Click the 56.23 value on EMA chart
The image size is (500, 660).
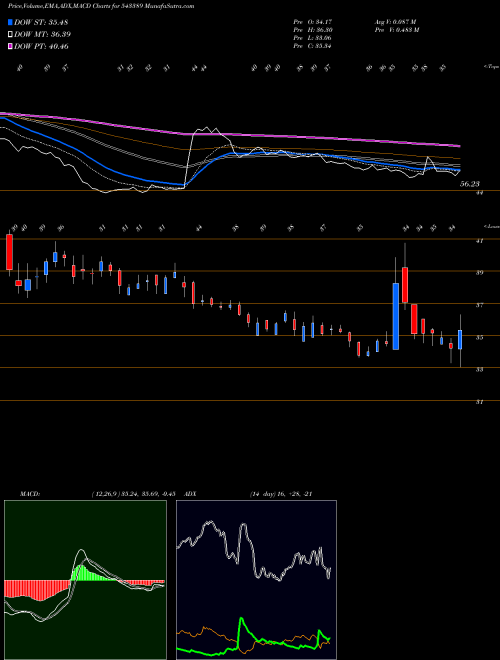click(x=470, y=184)
